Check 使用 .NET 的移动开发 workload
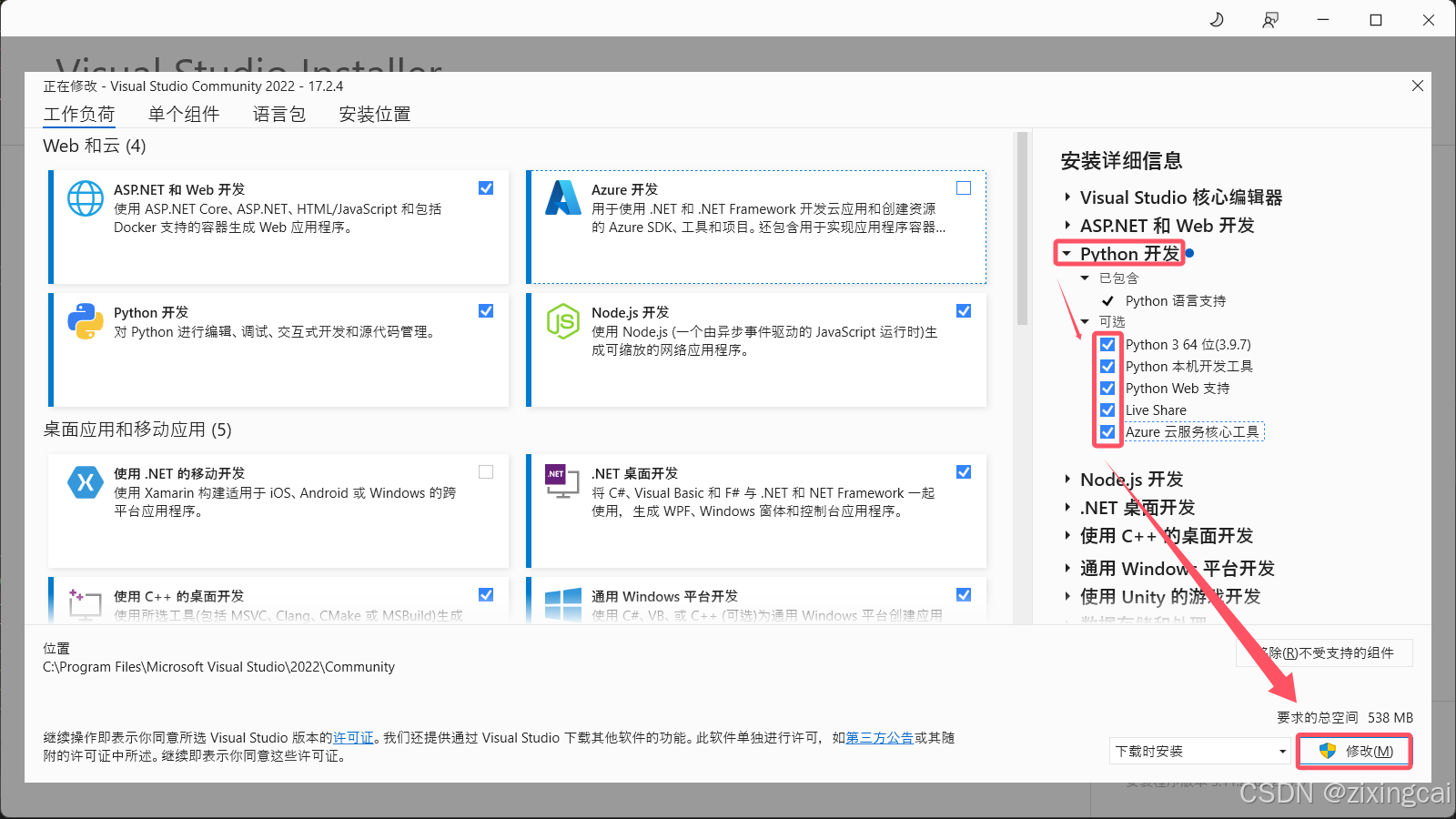1456x819 pixels. click(x=486, y=472)
